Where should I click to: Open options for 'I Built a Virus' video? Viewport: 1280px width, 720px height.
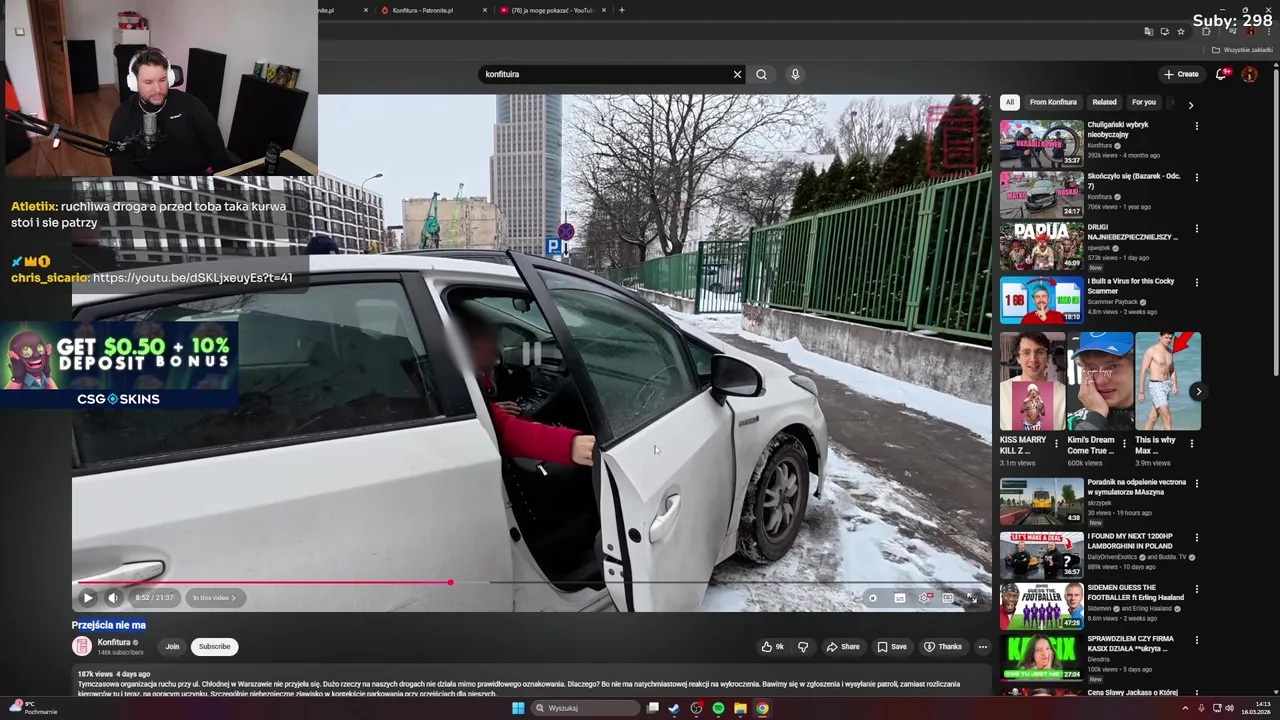[1196, 283]
